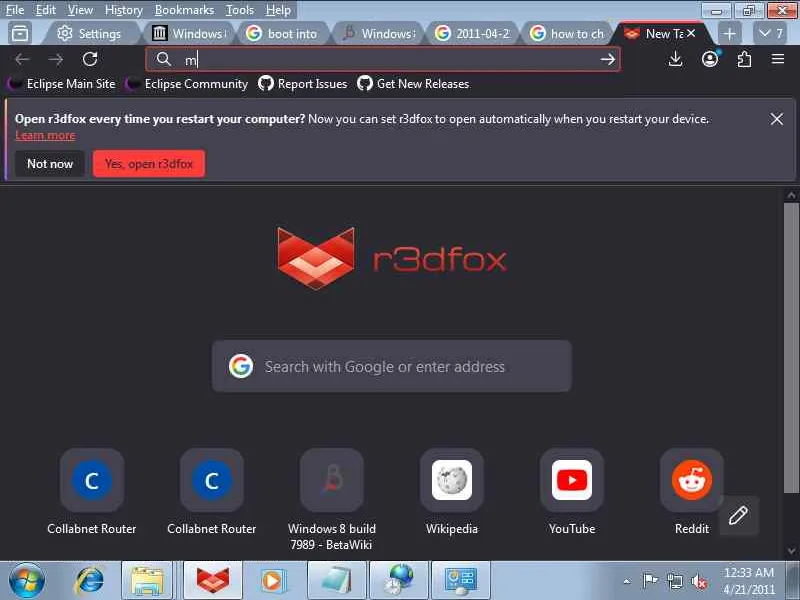Open the Downloads panel
This screenshot has width=800, height=600.
[675, 59]
